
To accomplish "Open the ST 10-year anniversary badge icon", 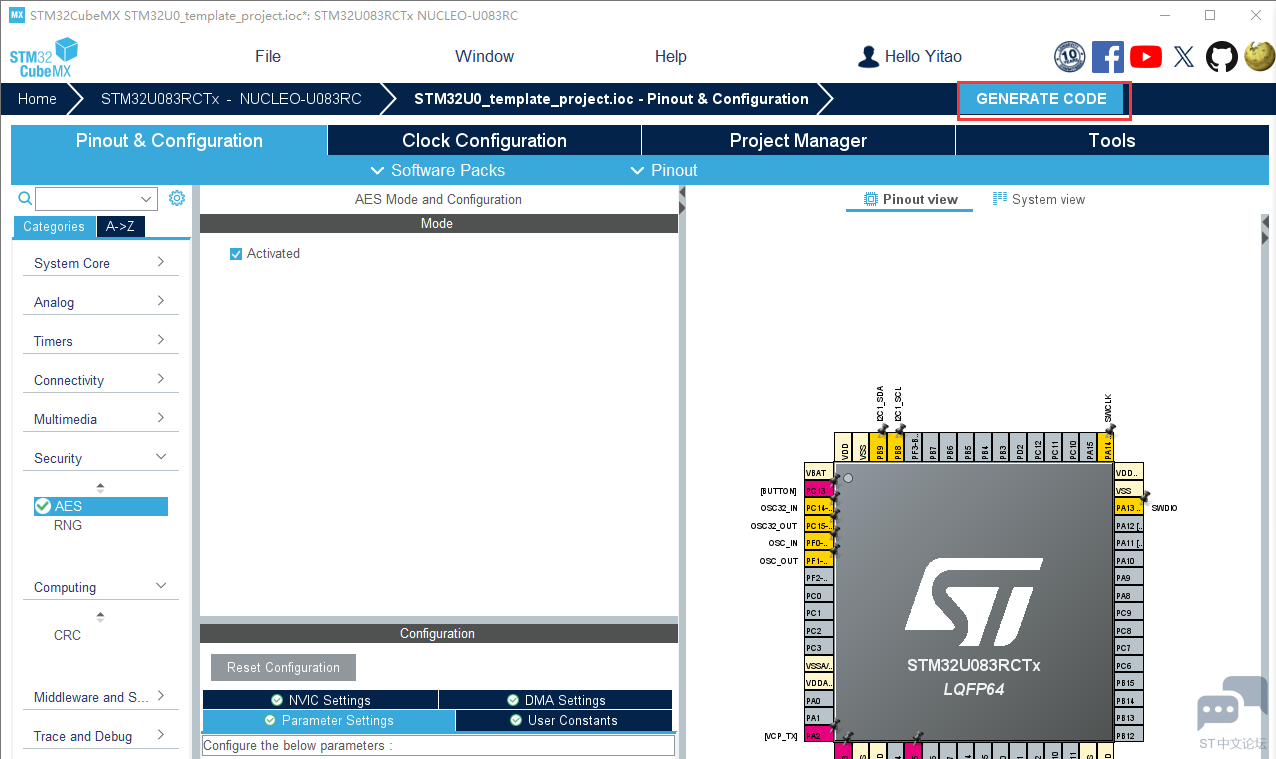I will 1069,56.
